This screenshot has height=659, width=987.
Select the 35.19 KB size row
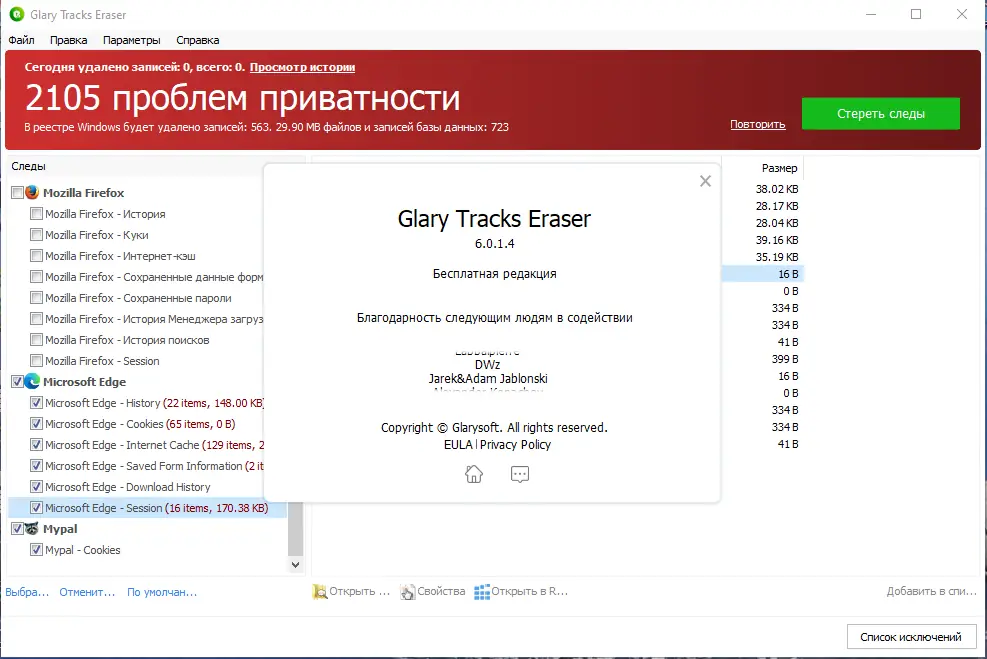[763, 257]
